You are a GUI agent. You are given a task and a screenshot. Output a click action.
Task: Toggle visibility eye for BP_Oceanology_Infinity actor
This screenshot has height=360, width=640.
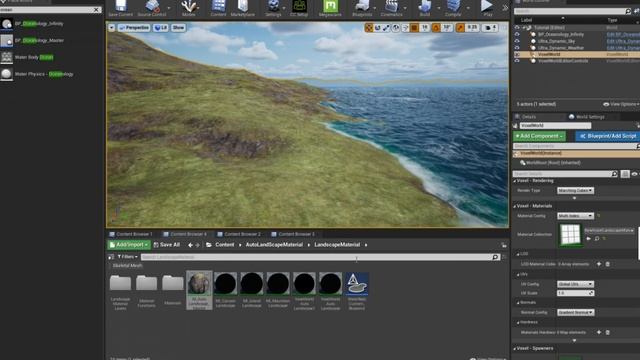517,34
